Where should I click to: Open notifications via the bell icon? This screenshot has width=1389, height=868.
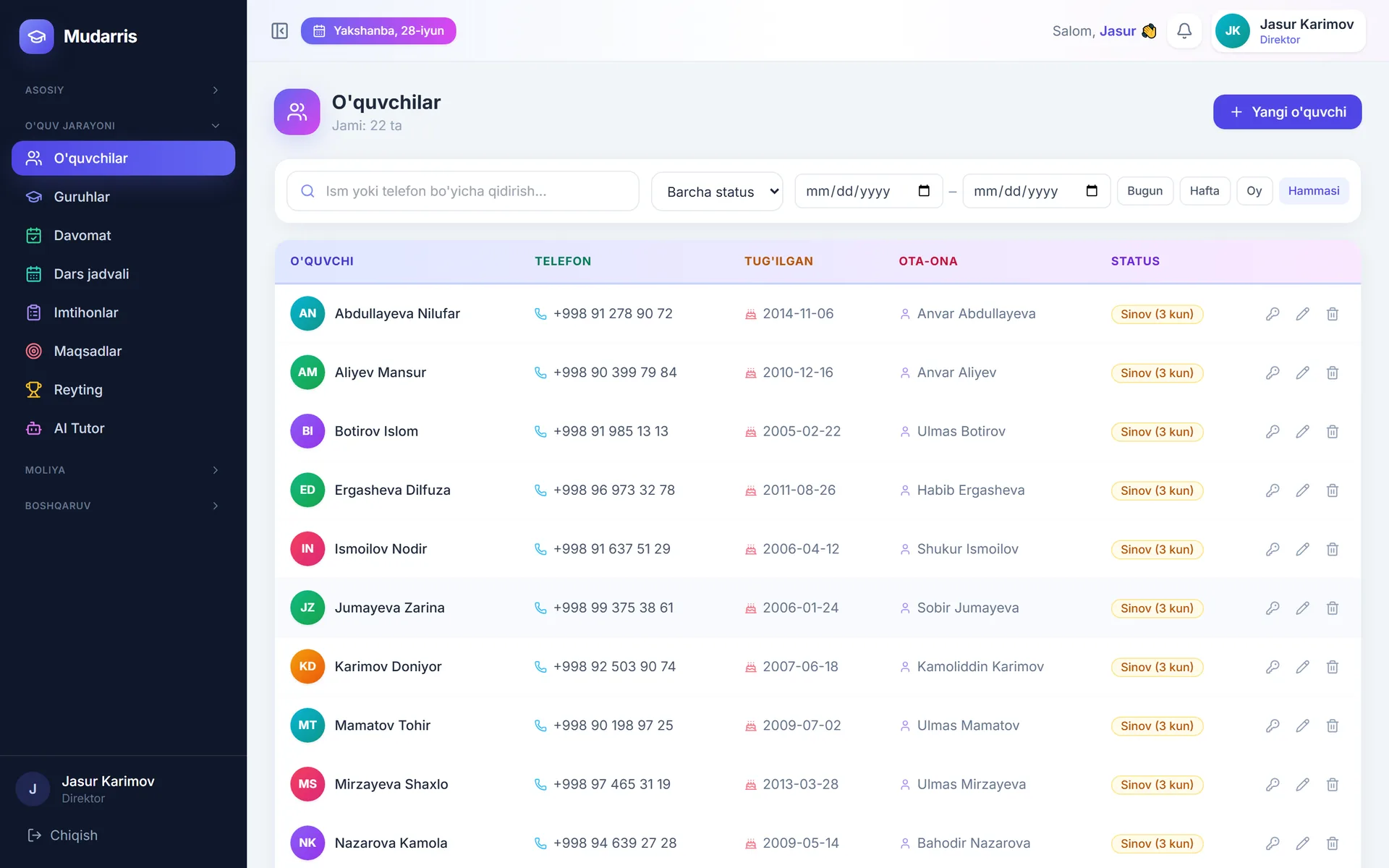pos(1184,31)
